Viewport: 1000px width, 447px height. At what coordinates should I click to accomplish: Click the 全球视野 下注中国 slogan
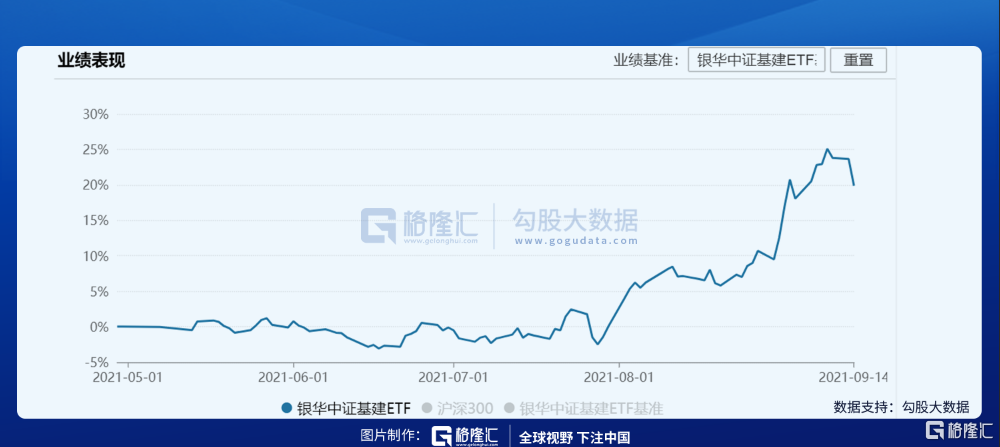[575, 437]
